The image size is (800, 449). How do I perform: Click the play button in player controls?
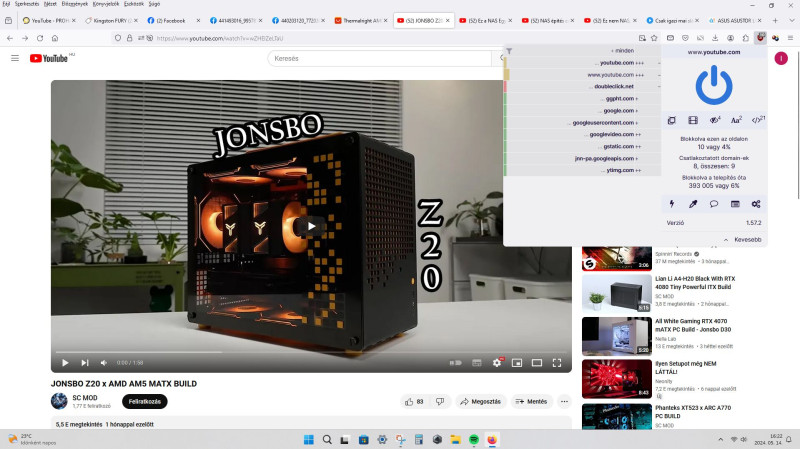point(65,363)
